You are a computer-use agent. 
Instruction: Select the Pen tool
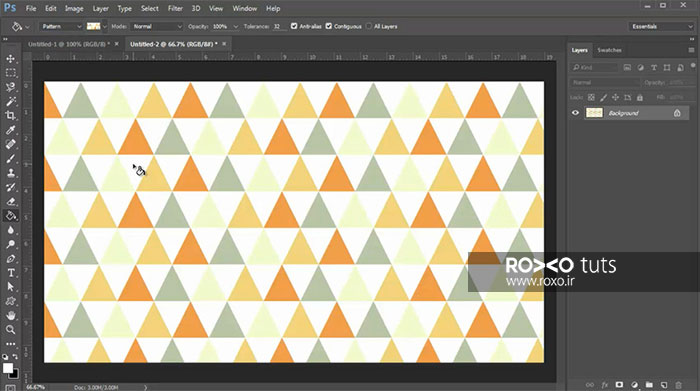point(10,258)
